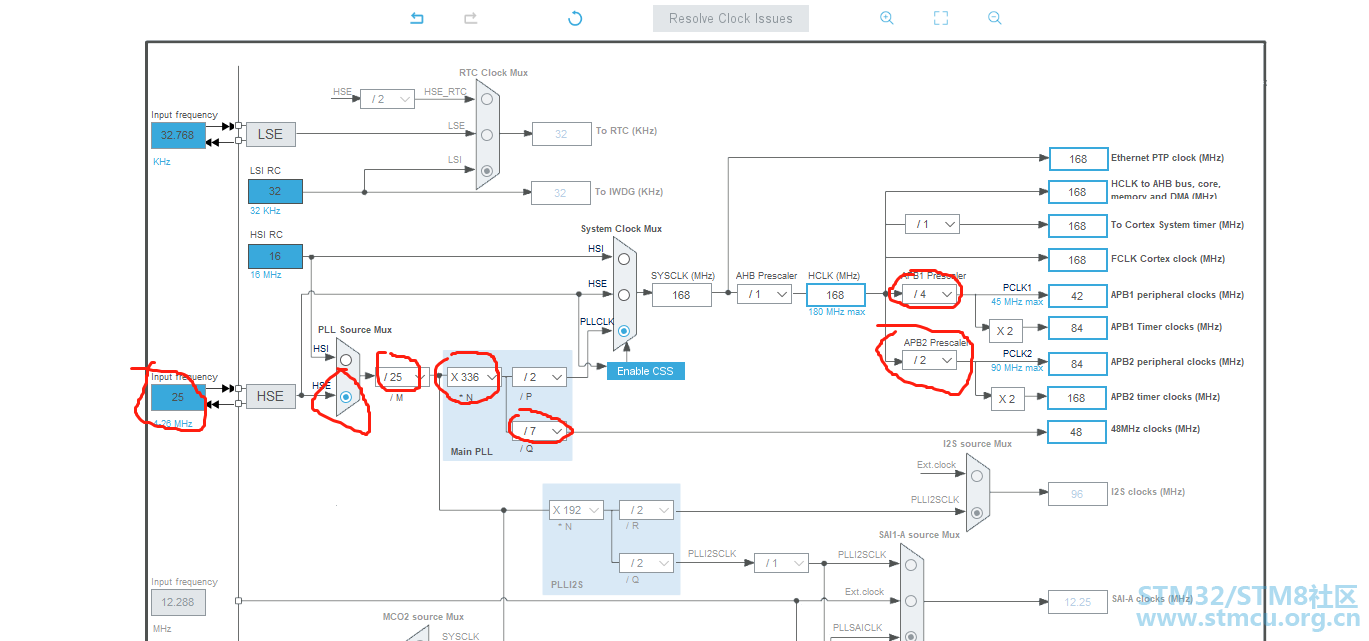Click the APB2 peripheral clocks value 84

[1077, 363]
